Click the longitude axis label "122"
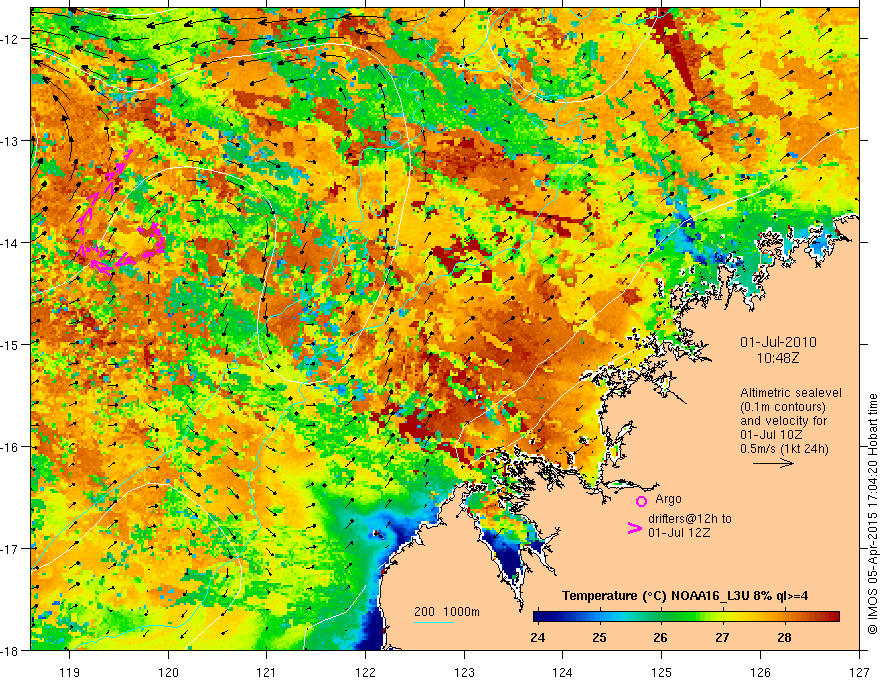 click(365, 672)
